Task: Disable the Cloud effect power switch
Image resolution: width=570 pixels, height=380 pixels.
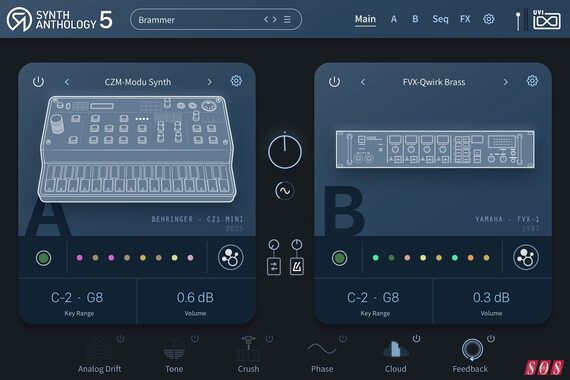Action: tap(417, 339)
